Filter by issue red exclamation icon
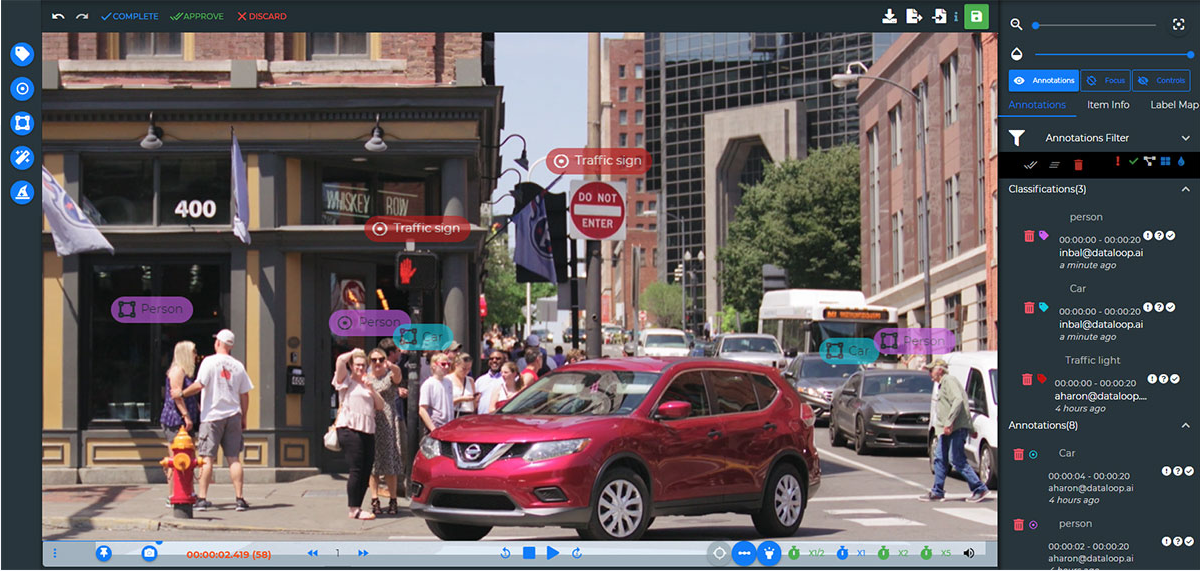Screen dimensions: 1200x571 [1117, 161]
